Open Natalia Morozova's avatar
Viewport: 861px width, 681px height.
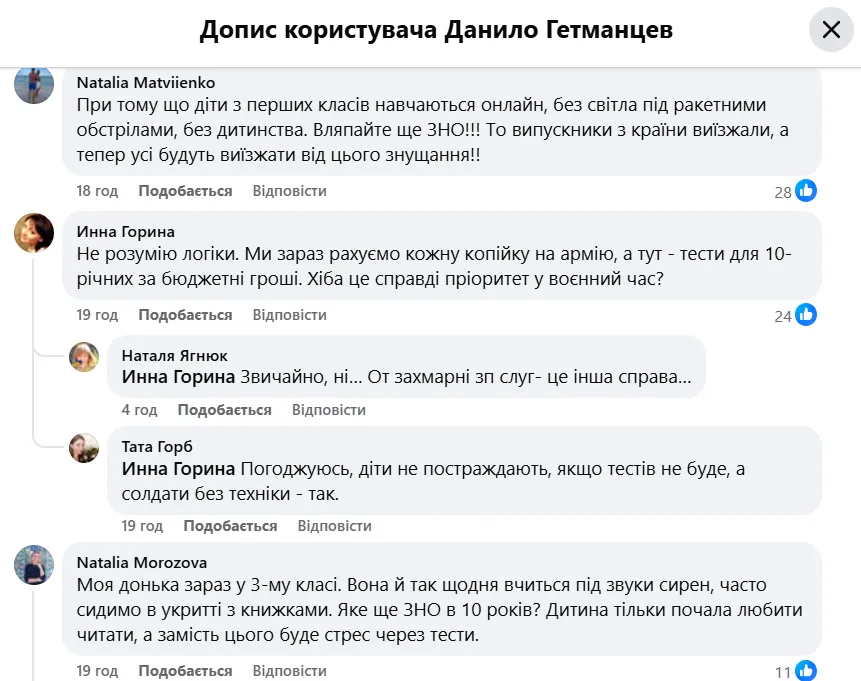tap(33, 564)
